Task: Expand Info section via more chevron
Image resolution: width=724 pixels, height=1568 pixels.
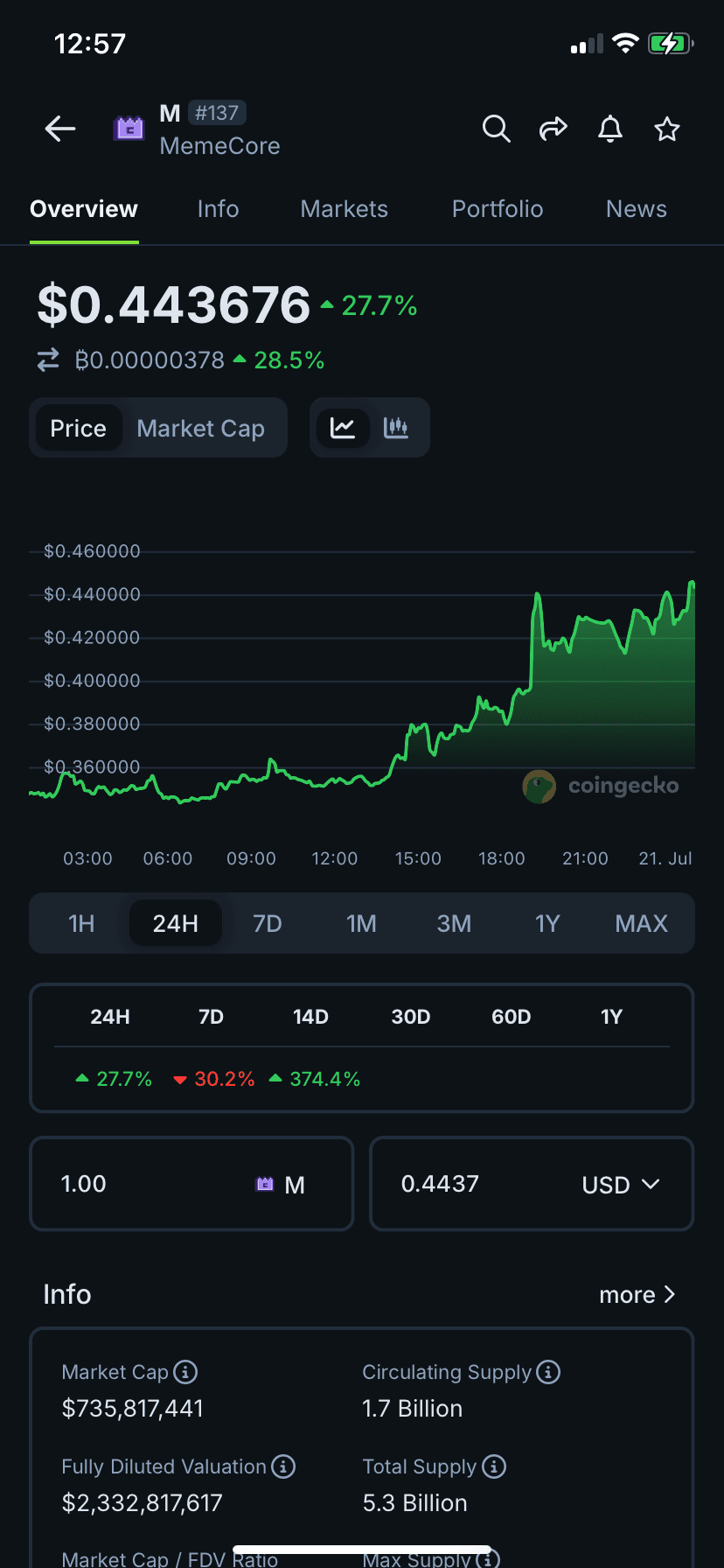Action: pos(637,1294)
